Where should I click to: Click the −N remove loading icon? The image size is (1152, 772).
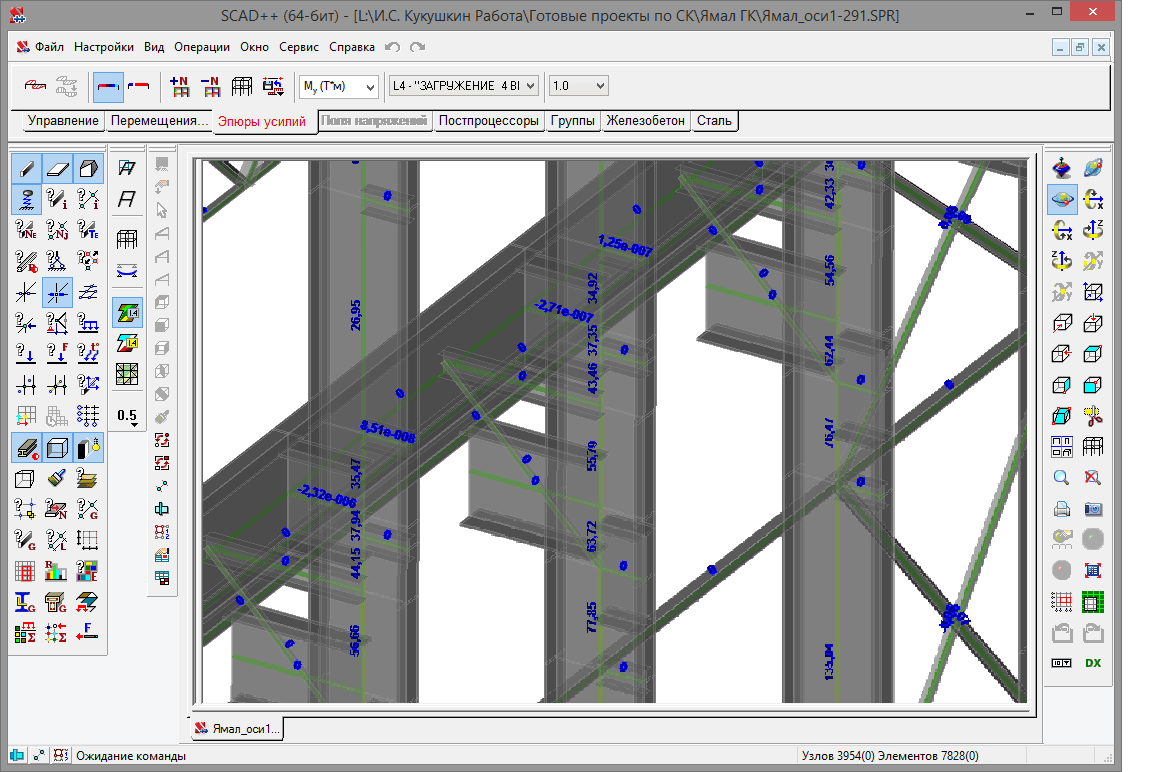211,87
